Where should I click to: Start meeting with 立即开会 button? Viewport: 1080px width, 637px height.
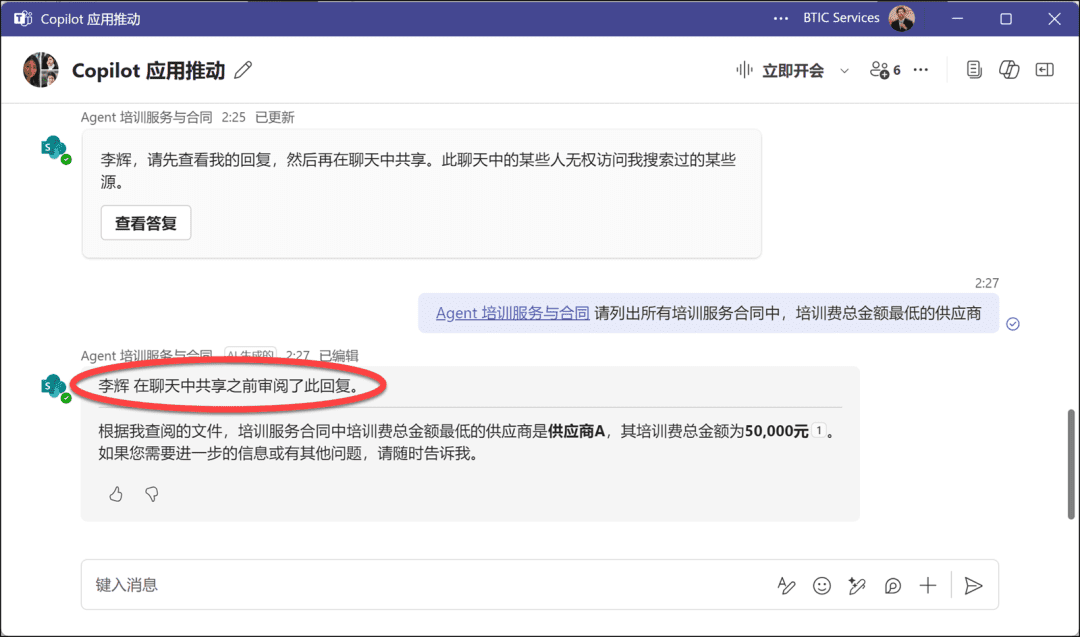click(x=780, y=70)
